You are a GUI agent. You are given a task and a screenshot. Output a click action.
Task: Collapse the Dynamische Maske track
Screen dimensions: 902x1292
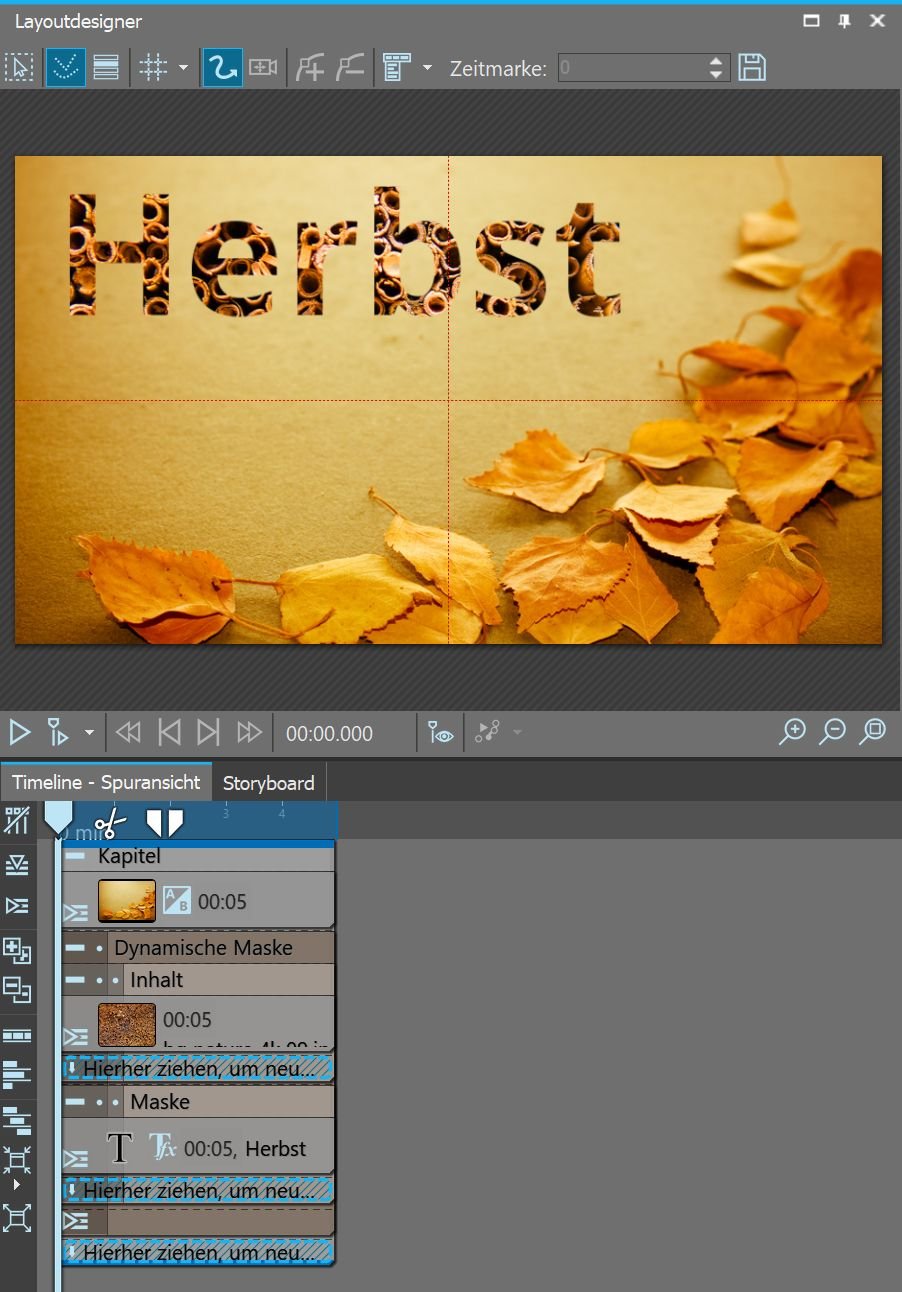click(74, 947)
